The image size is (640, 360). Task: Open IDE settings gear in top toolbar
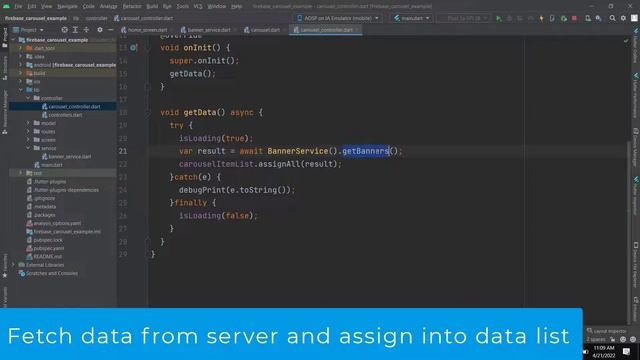tap(623, 18)
